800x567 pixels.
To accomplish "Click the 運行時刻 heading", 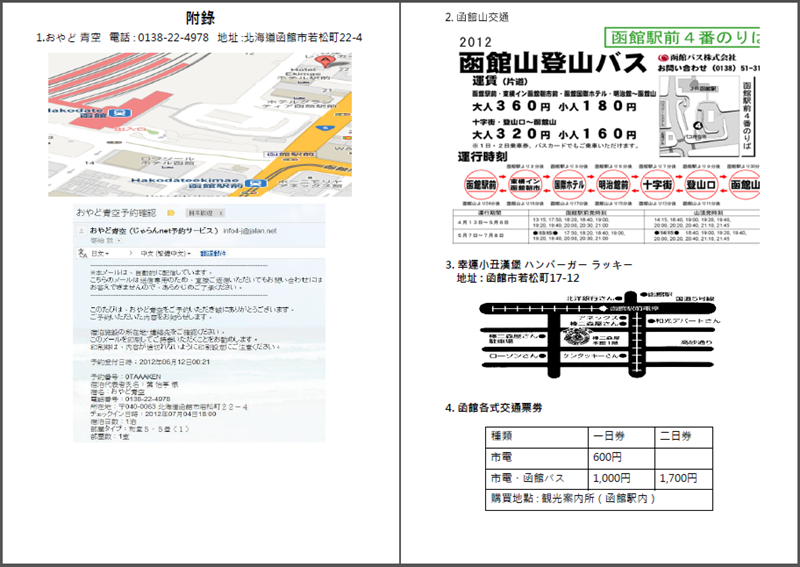I will click(482, 157).
